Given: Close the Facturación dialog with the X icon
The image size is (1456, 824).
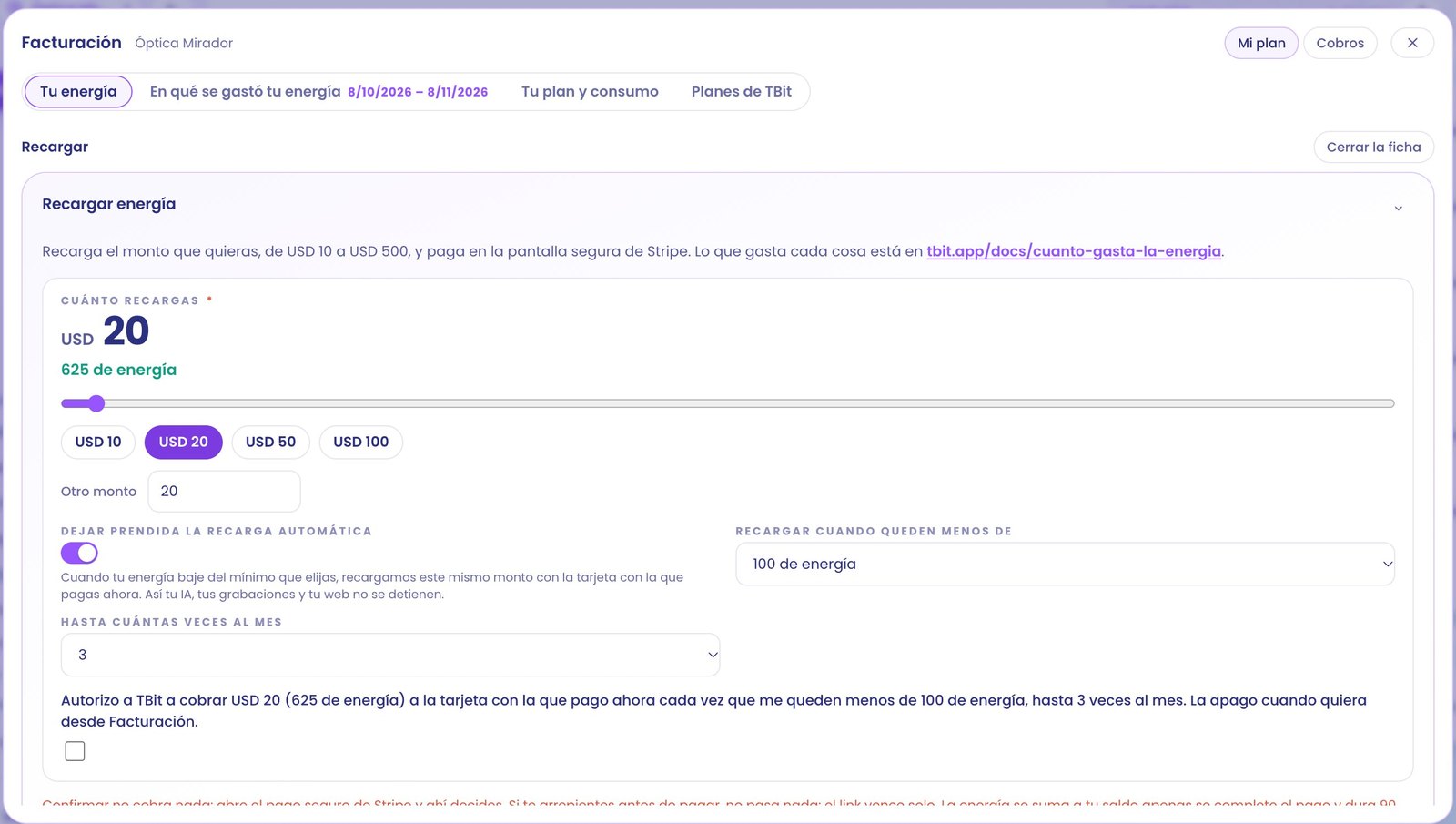Looking at the screenshot, I should 1412,43.
